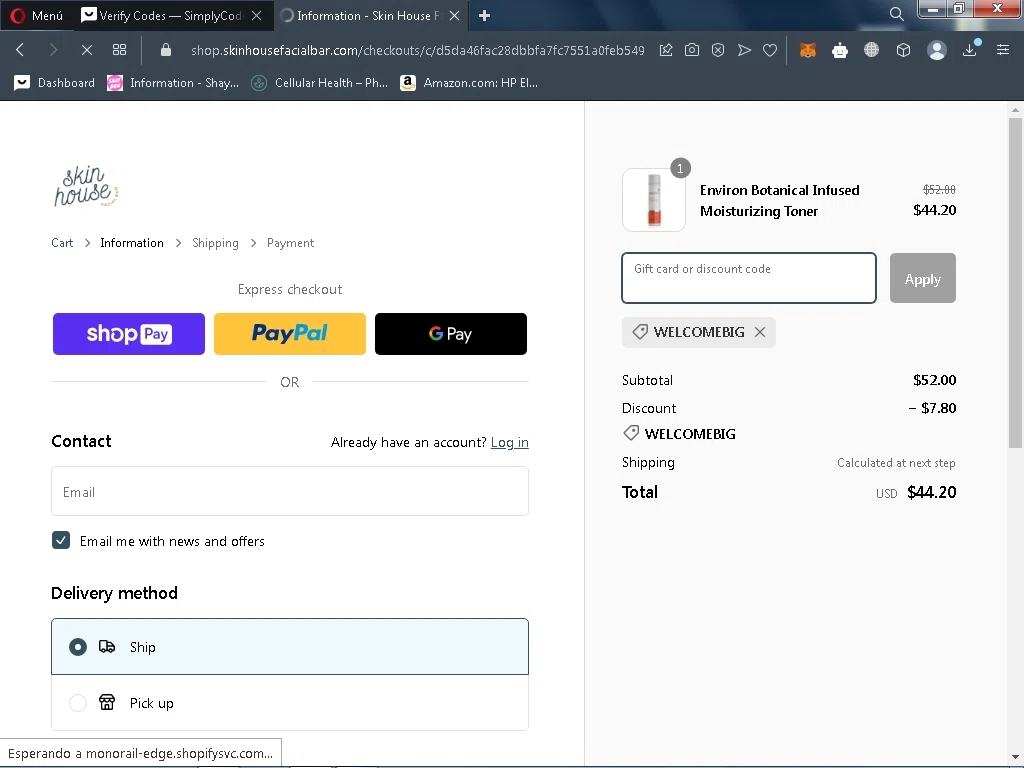
Task: Click the tab search magnifier icon
Action: coord(897,14)
